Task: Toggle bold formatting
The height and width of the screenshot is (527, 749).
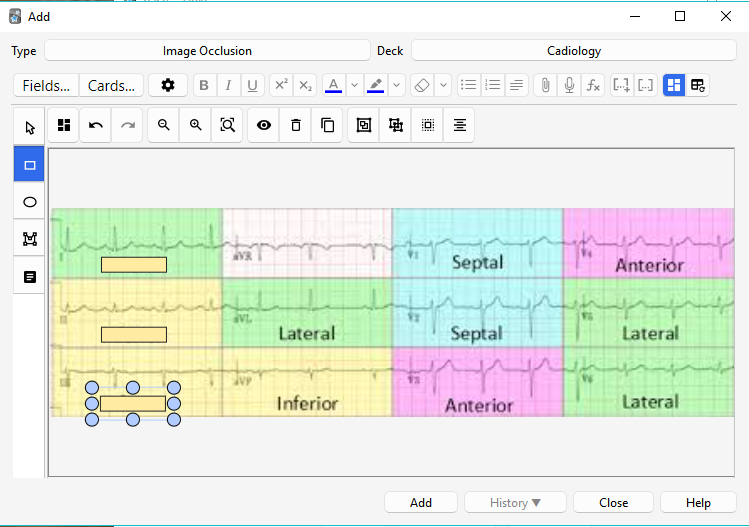Action: tap(205, 85)
